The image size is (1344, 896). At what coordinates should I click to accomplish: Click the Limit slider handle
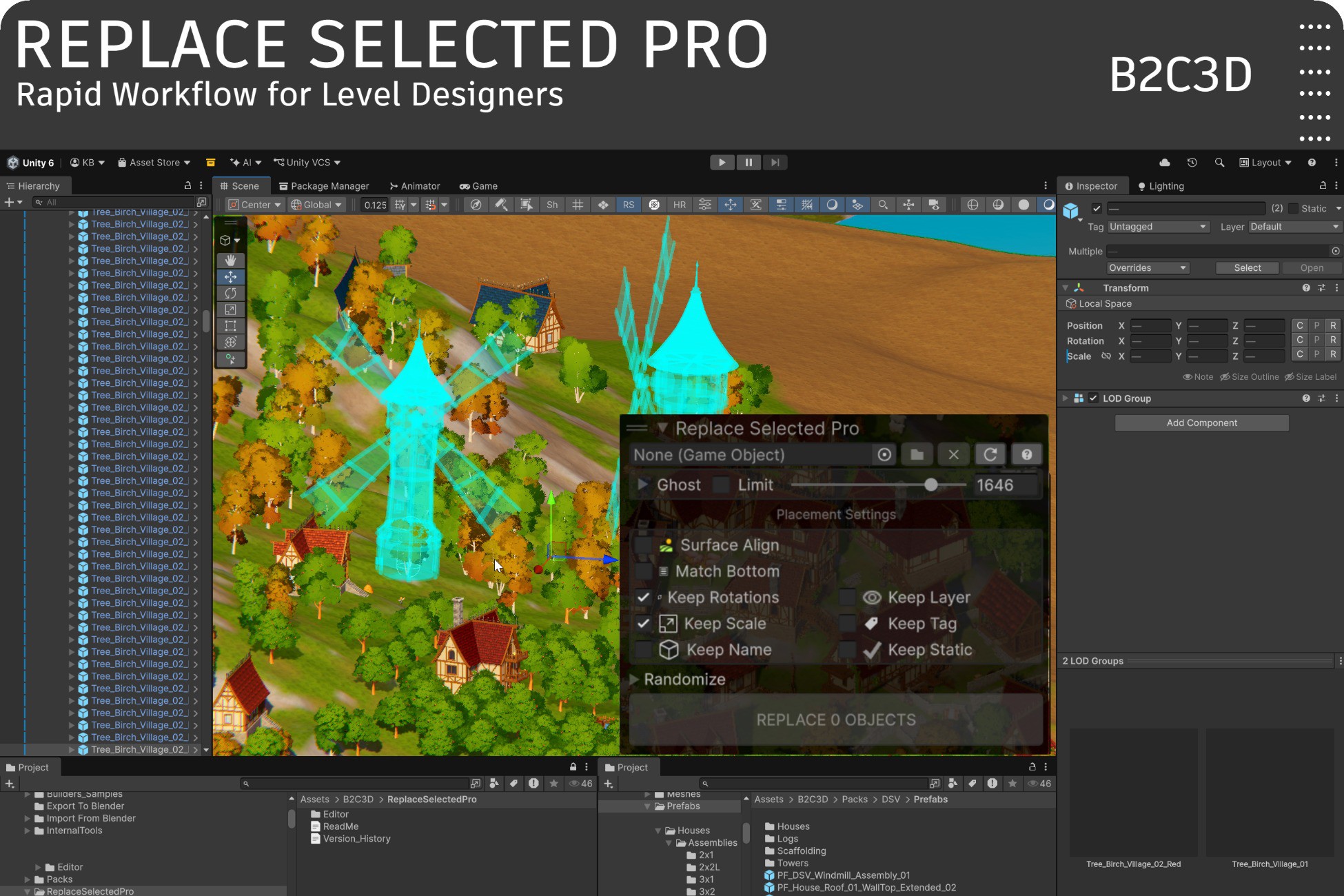931,485
